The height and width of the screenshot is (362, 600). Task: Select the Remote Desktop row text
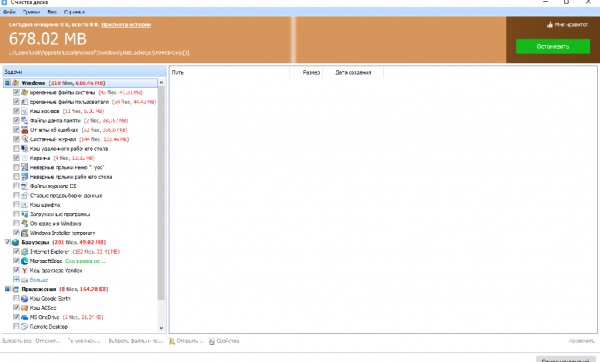coord(49,327)
